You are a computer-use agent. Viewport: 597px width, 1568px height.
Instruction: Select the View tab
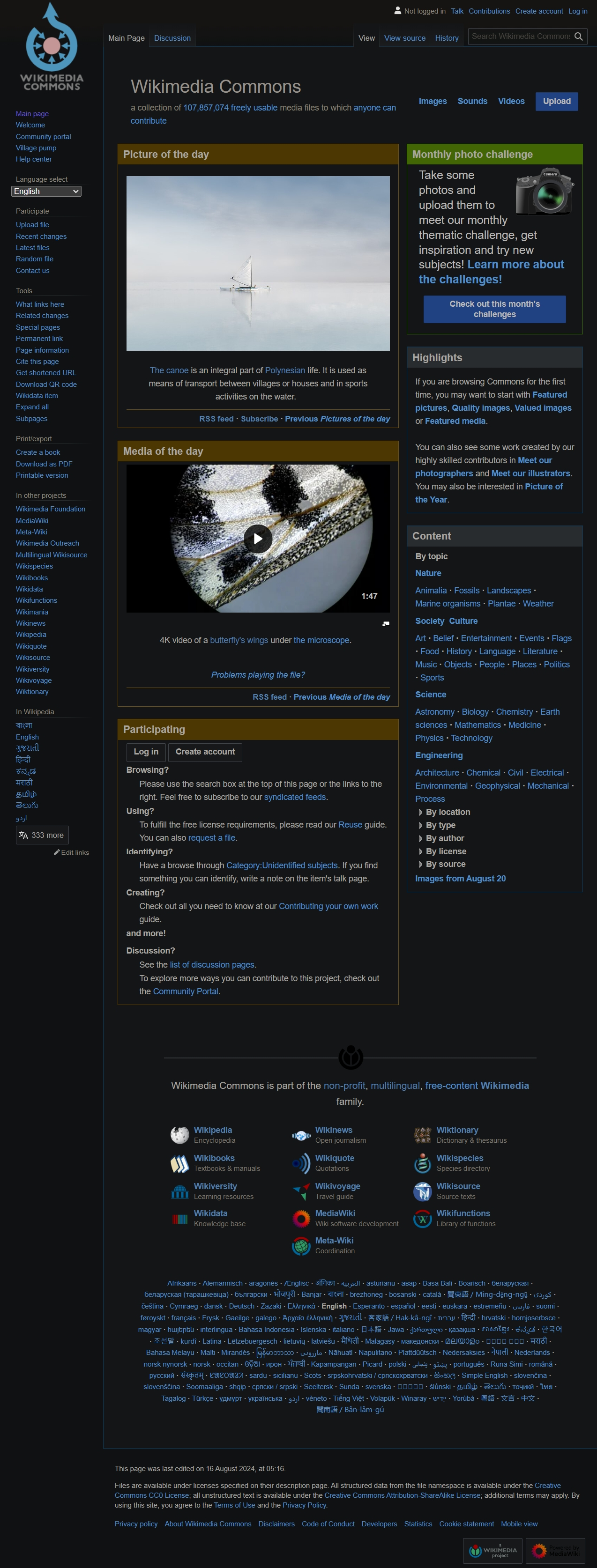(367, 38)
